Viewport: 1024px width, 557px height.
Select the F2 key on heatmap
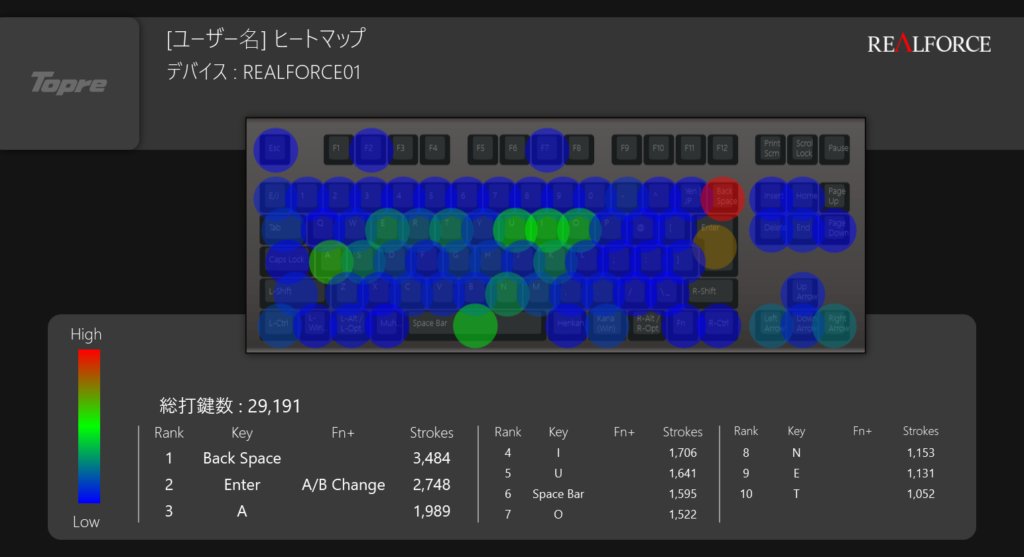(369, 149)
